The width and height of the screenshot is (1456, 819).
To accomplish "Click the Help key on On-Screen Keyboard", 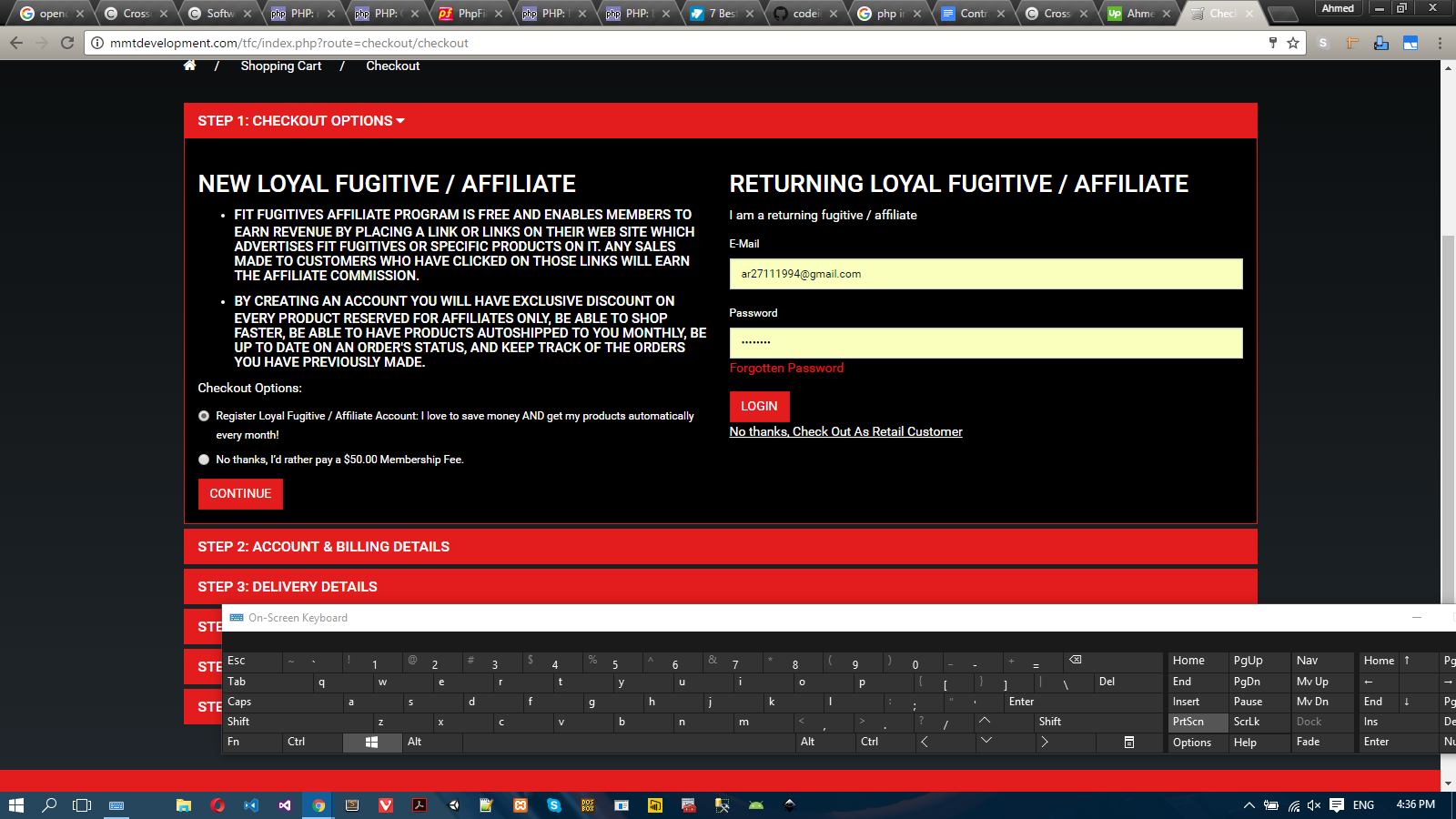I will pyautogui.click(x=1259, y=743).
